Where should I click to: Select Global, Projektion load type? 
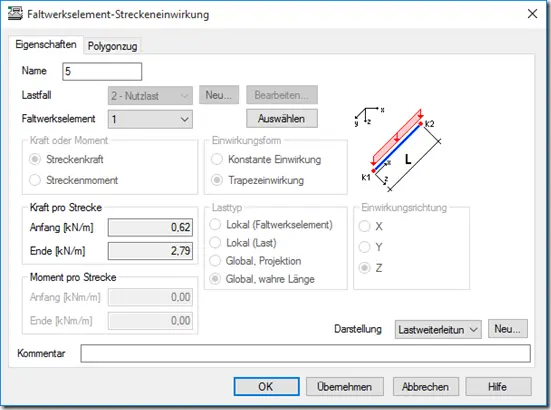pyautogui.click(x=255, y=261)
